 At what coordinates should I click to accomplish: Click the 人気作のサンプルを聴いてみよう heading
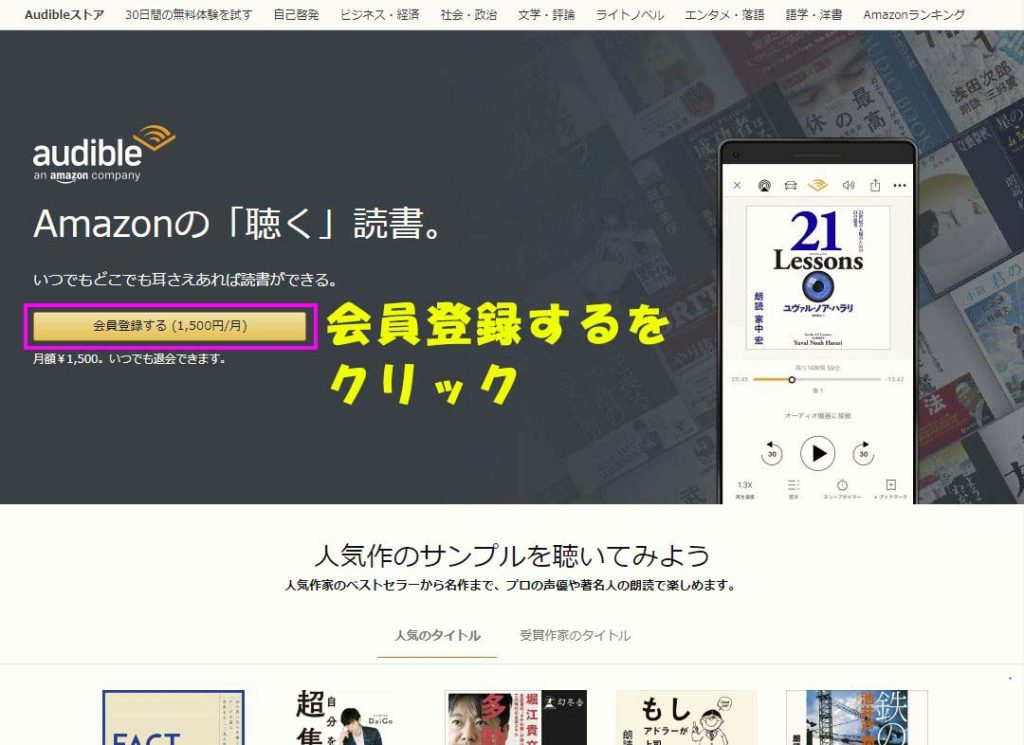(512, 556)
